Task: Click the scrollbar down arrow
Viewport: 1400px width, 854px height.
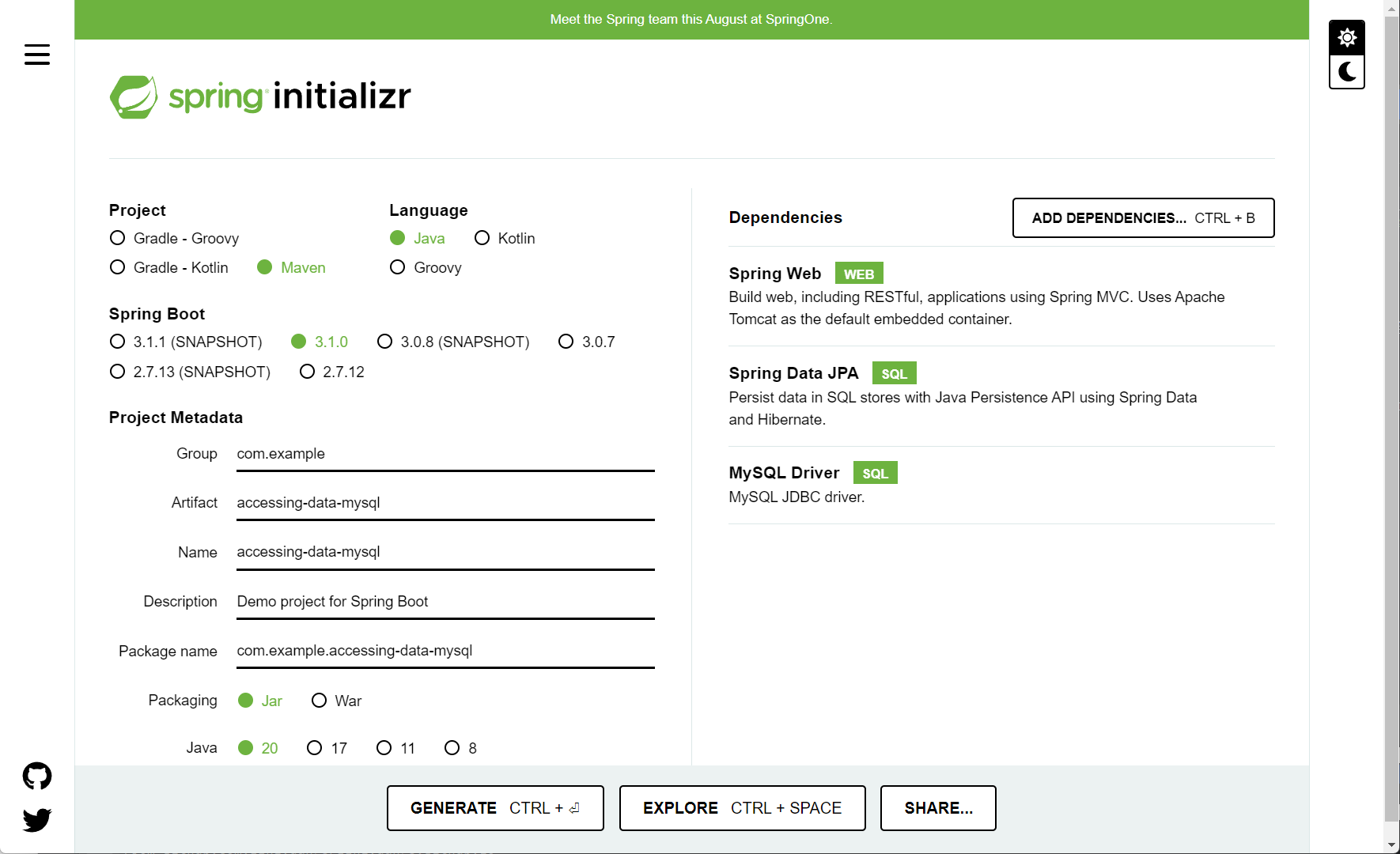Action: (x=1392, y=845)
